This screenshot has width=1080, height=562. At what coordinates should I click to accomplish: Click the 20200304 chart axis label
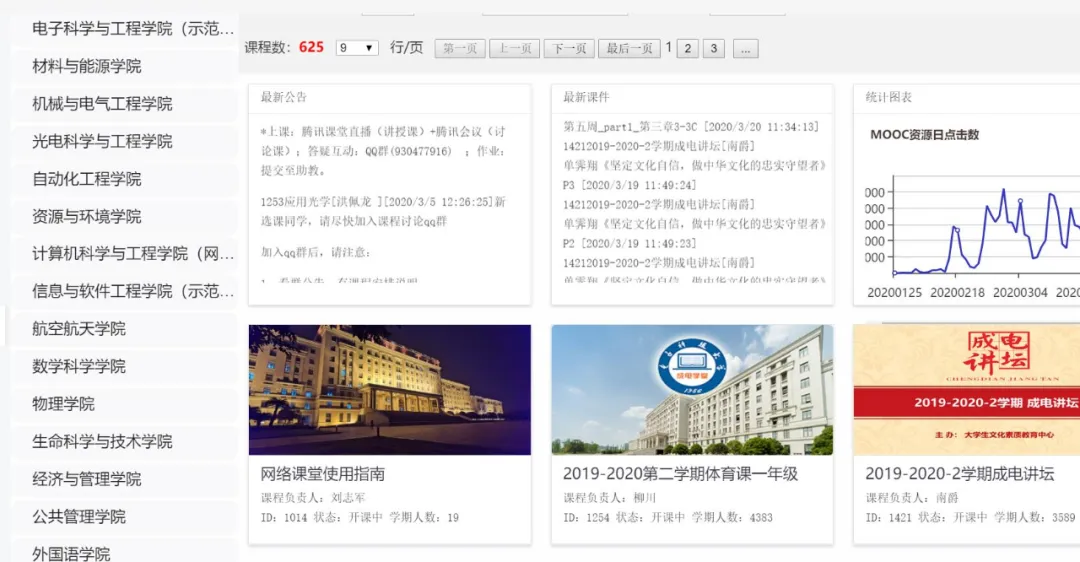coord(1020,293)
